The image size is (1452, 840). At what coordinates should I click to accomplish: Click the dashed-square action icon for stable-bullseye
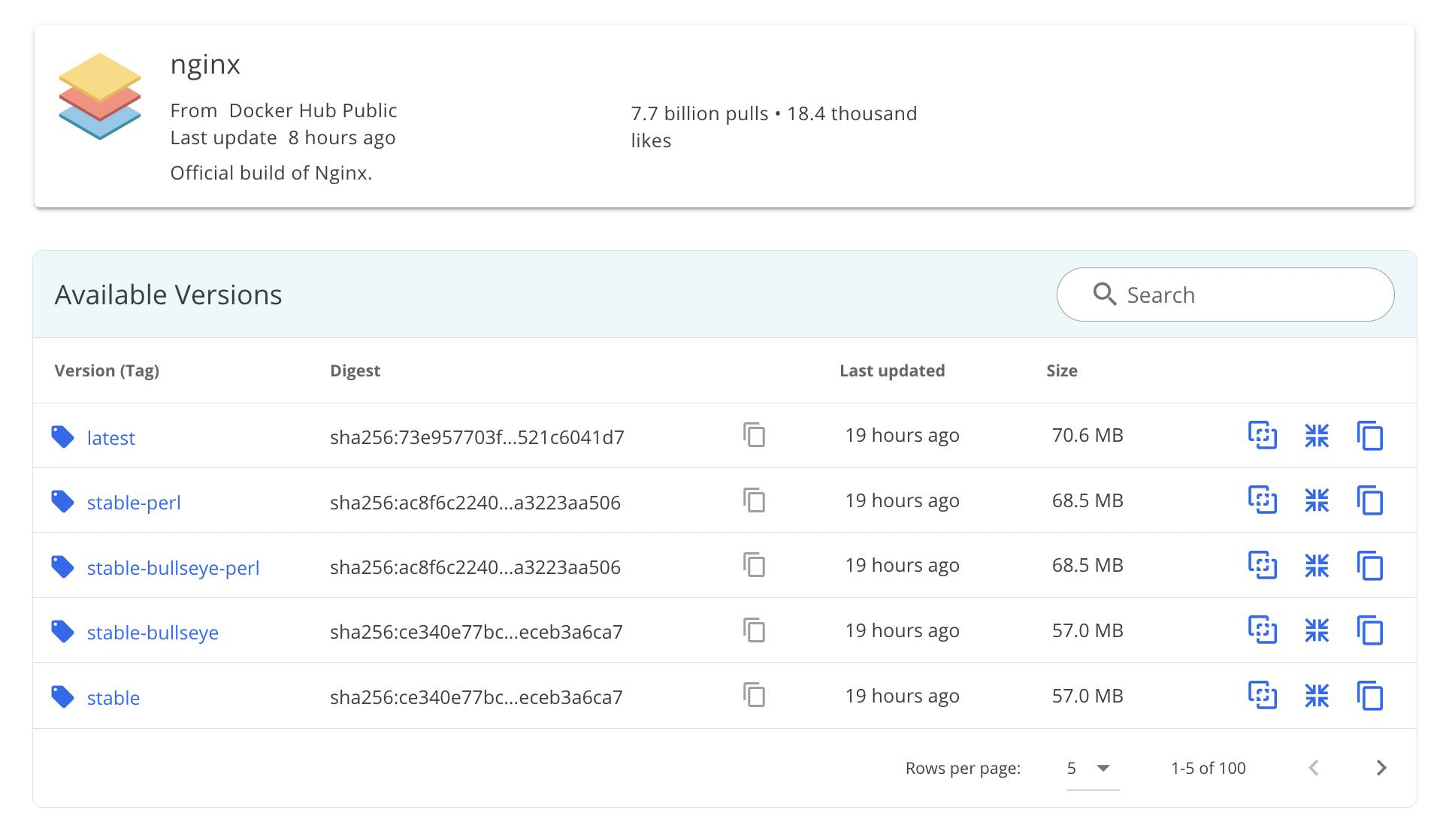coord(1263,630)
